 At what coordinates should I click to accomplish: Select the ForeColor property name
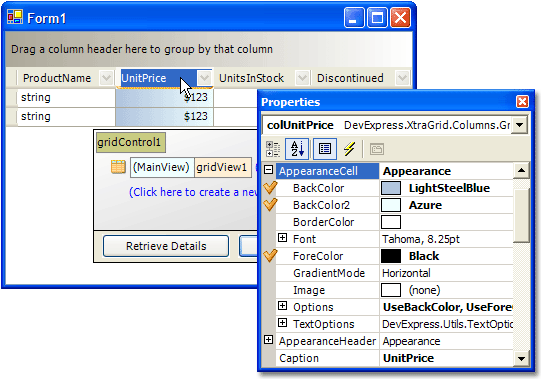[x=318, y=256]
